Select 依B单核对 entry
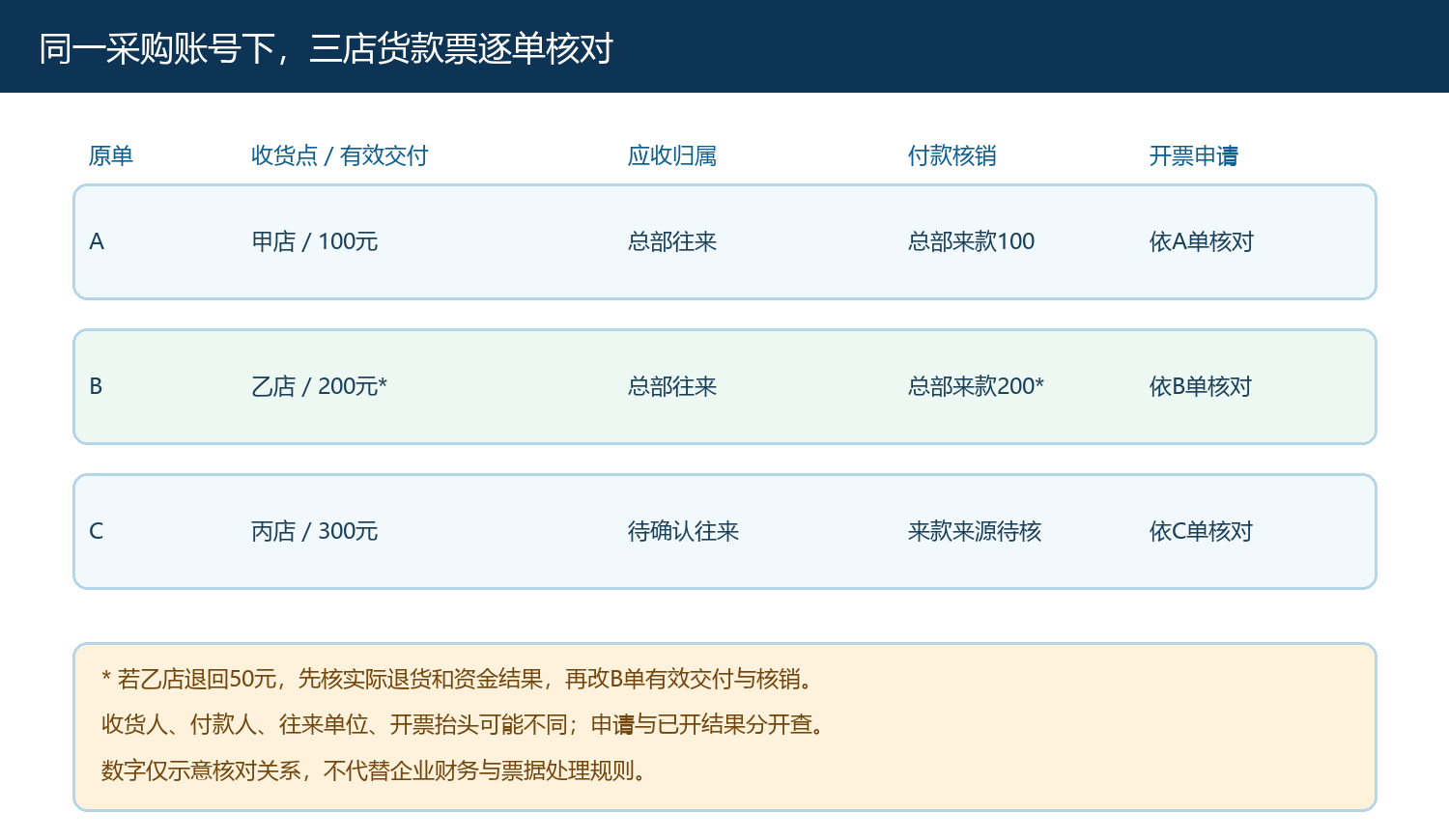 coord(1201,386)
